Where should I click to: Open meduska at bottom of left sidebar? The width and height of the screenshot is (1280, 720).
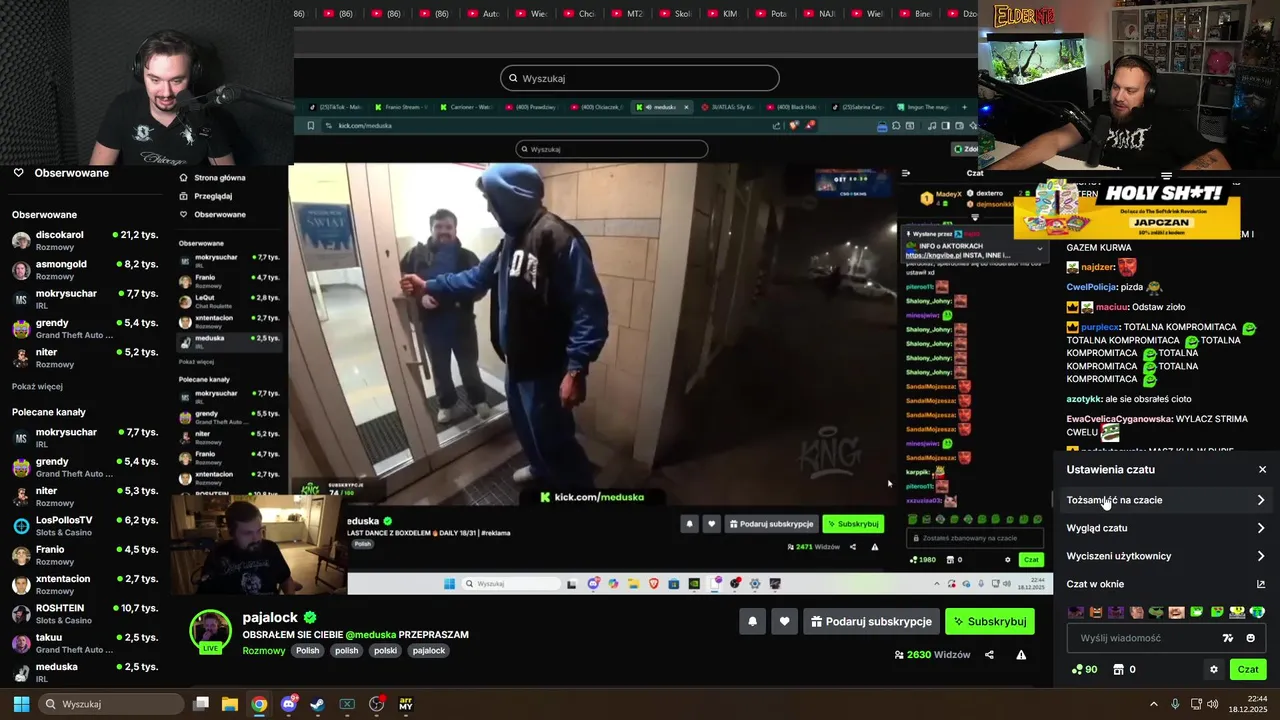pos(85,672)
